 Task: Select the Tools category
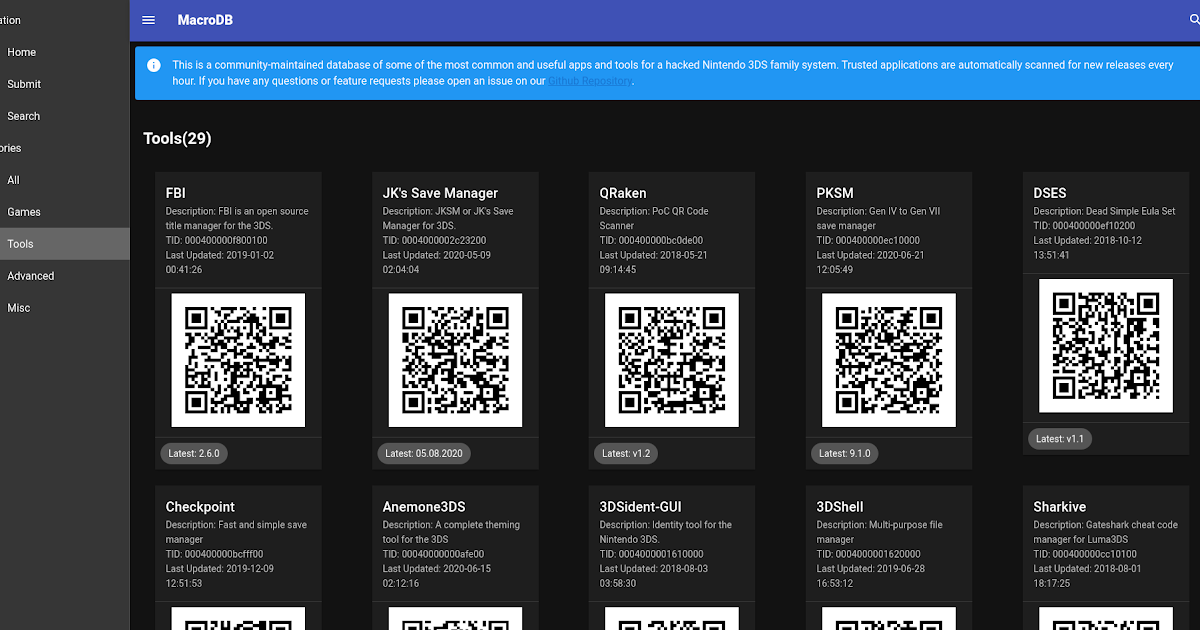[65, 244]
